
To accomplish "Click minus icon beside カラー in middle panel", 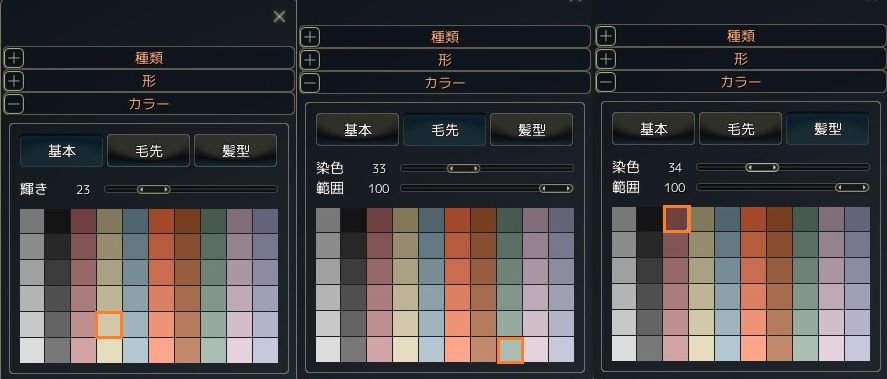I will (310, 83).
